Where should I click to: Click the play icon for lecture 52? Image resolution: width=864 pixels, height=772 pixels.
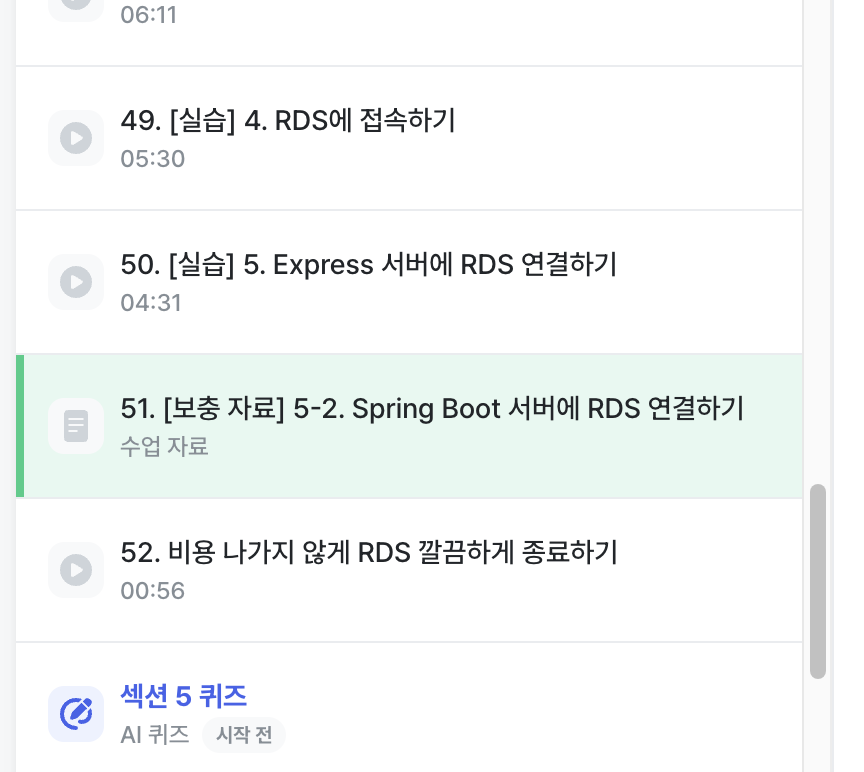point(76,570)
